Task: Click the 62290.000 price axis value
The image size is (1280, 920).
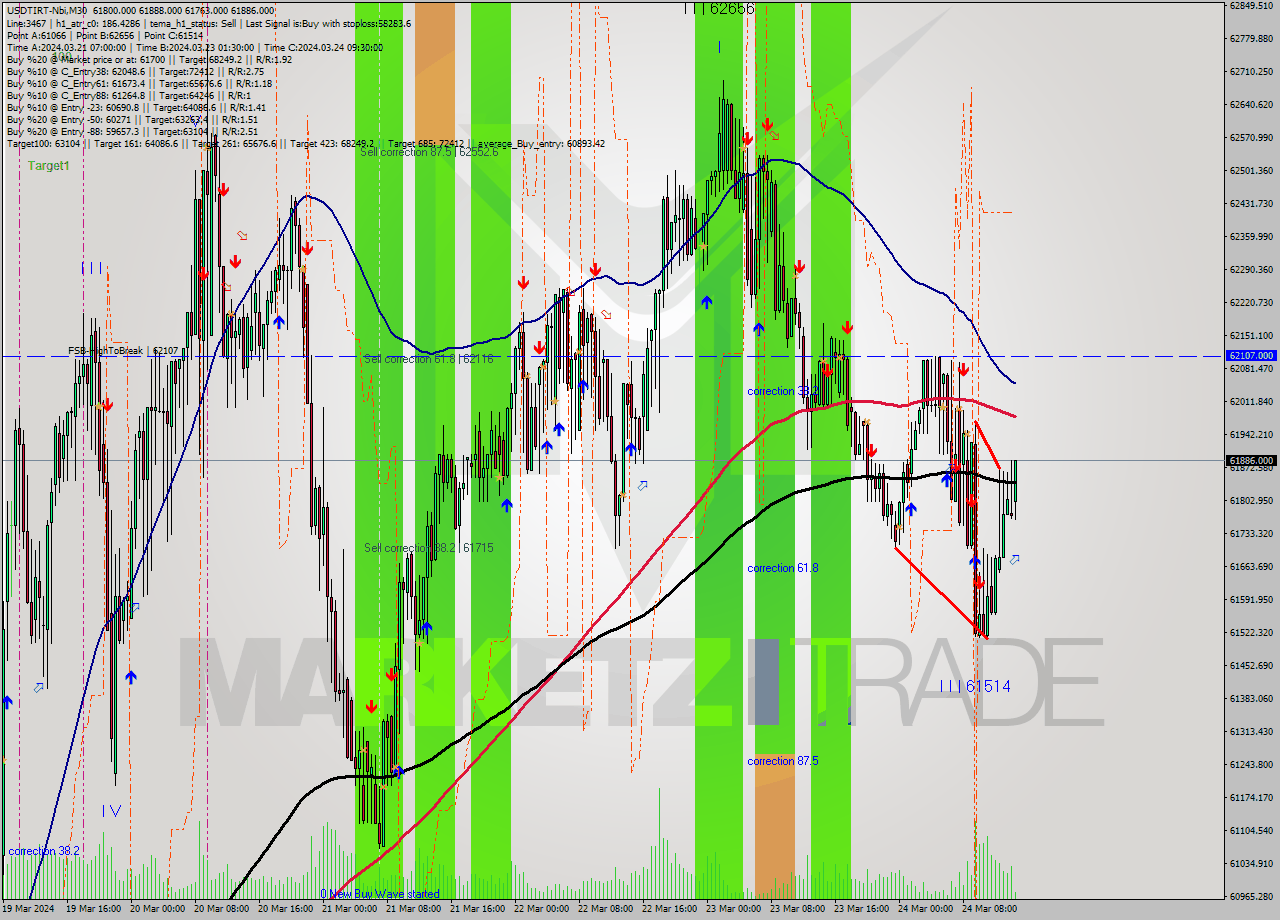Action: (x=1250, y=269)
